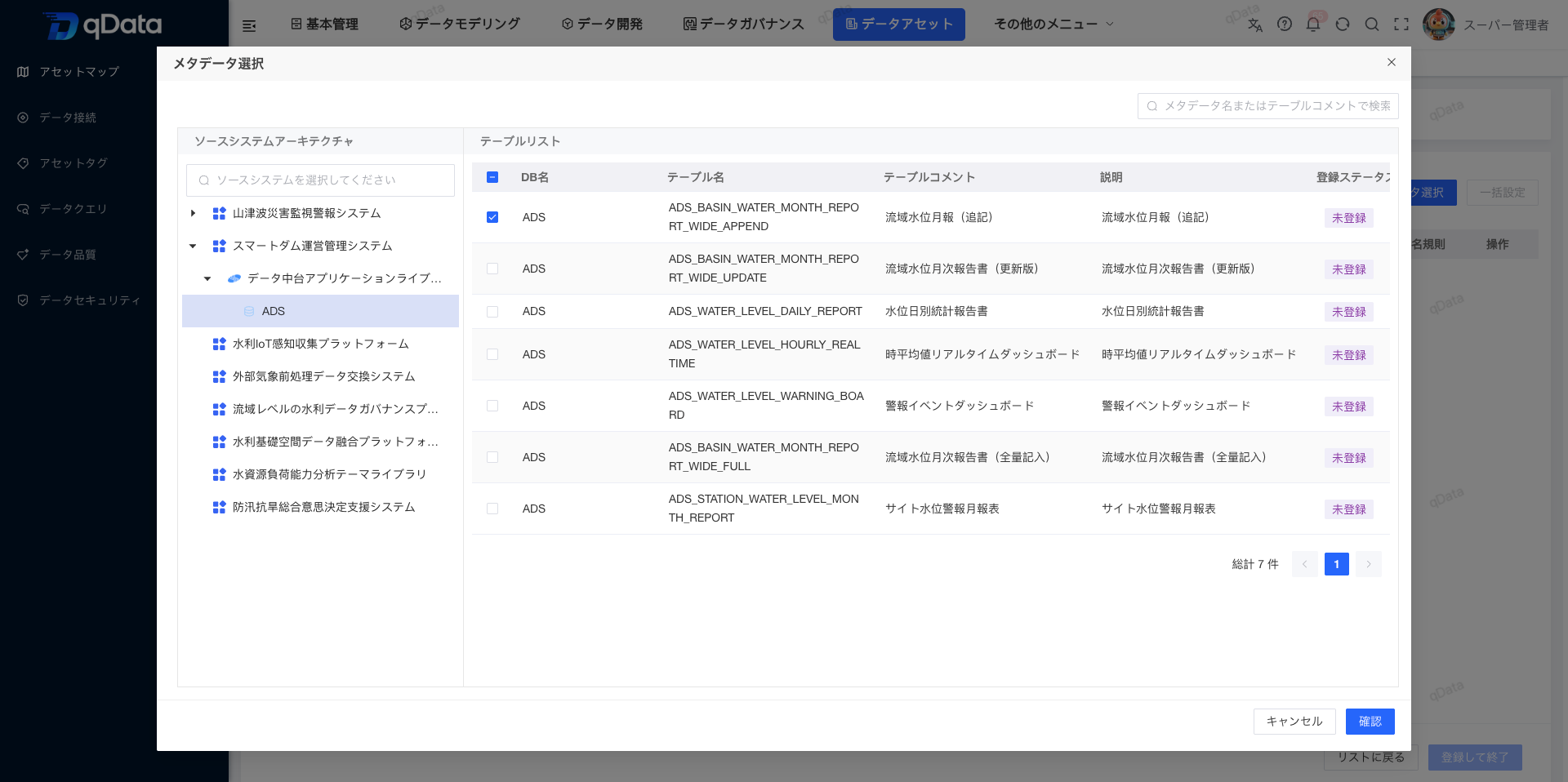Check ADS_WATER_LEVEL_WARNING_BOARD row checkbox
Screen dimensions: 1568x782
492,406
